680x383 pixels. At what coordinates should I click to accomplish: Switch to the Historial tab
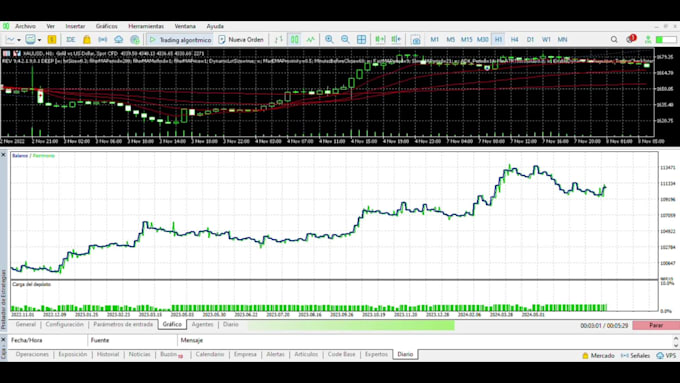tap(108, 354)
